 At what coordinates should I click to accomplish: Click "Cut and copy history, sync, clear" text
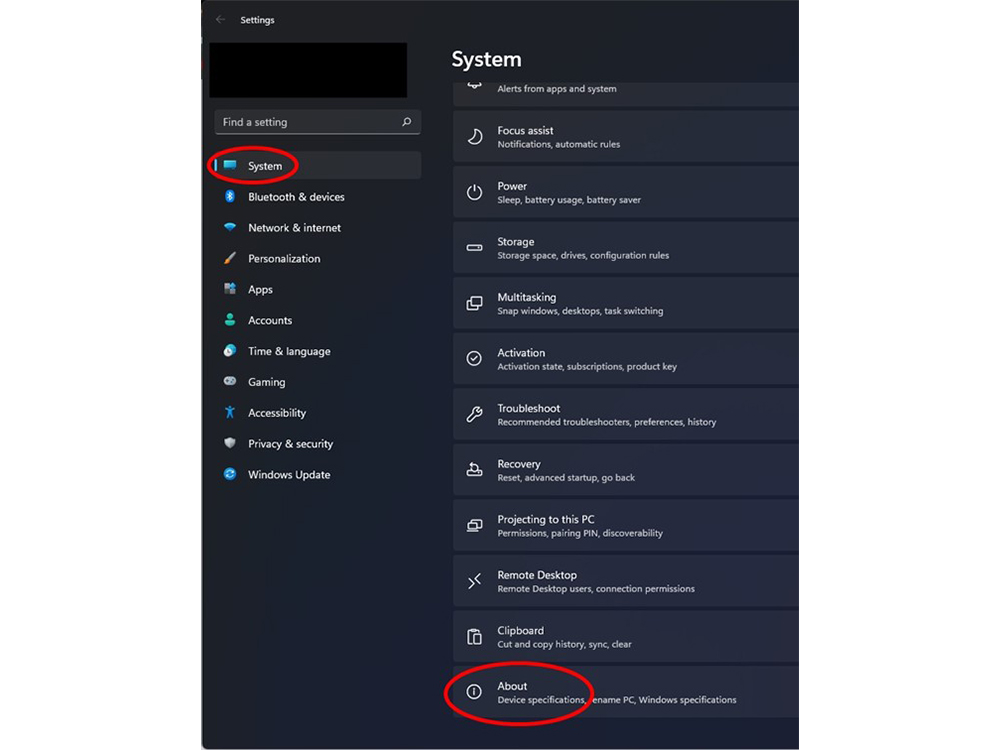(x=564, y=644)
